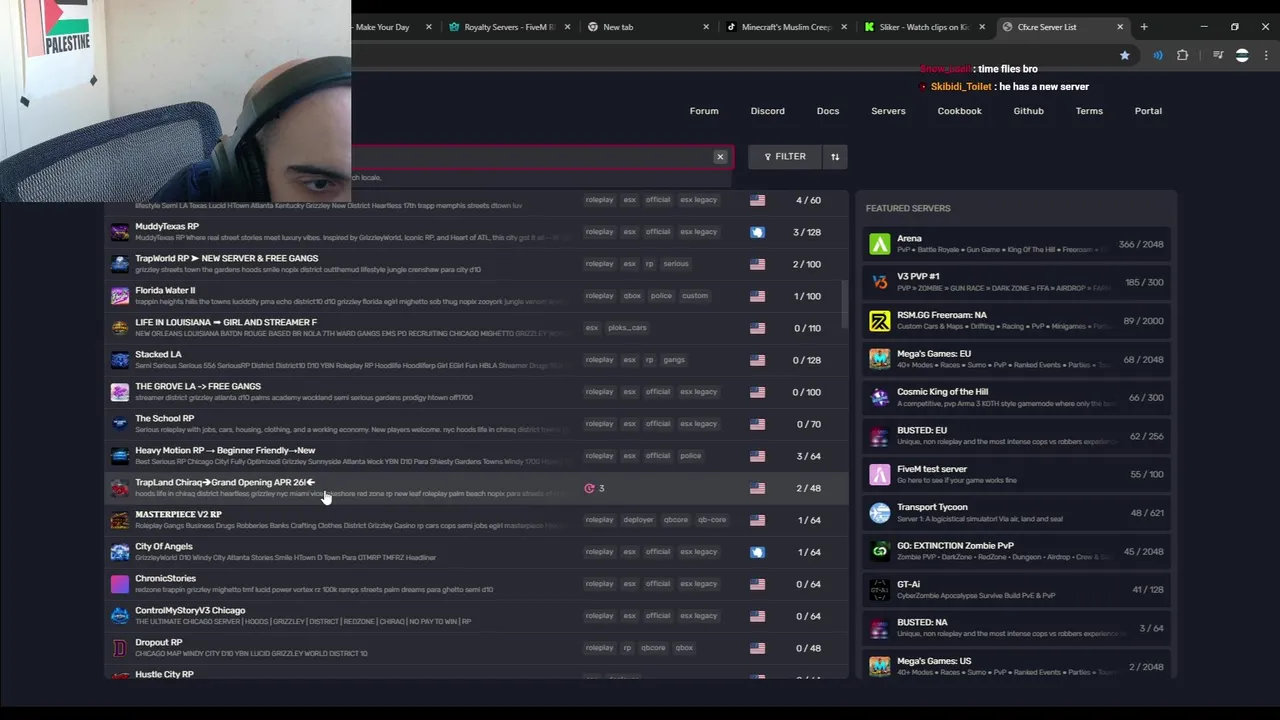1280x720 pixels.
Task: Click the Cosmic King of the Hill icon
Action: point(880,397)
